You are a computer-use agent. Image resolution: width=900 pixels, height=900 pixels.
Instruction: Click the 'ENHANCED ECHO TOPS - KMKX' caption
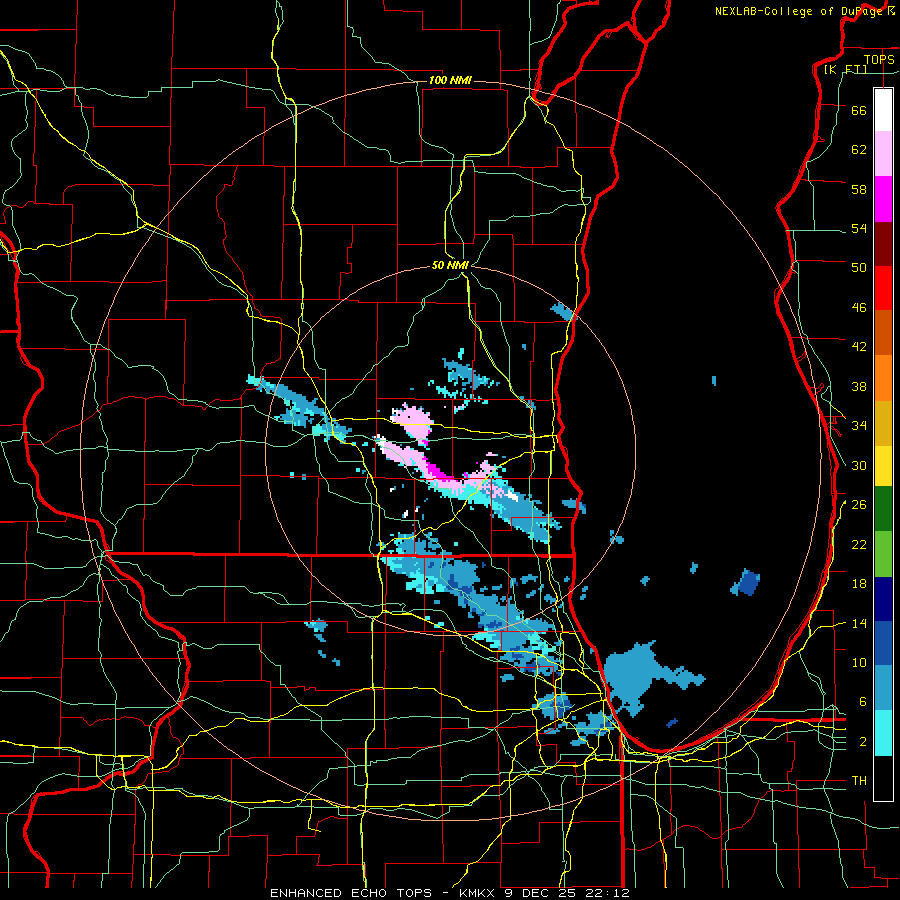pyautogui.click(x=383, y=893)
